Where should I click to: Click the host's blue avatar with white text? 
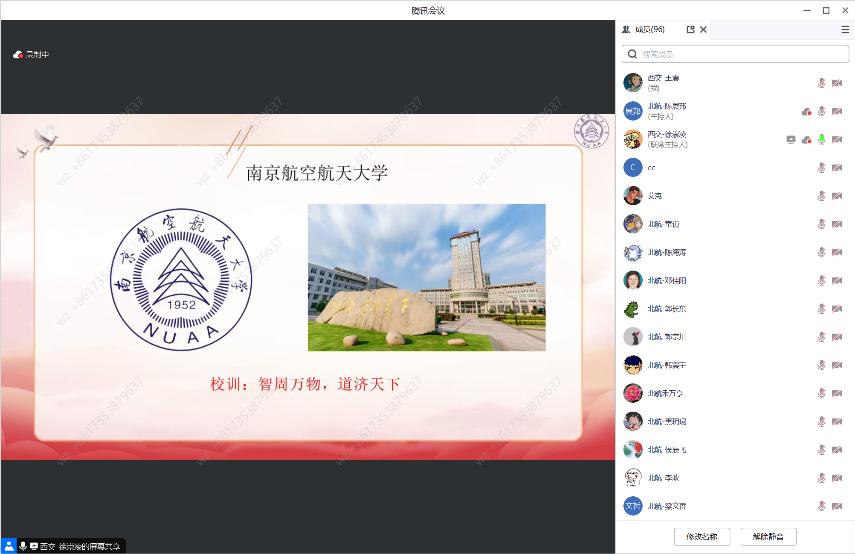633,111
